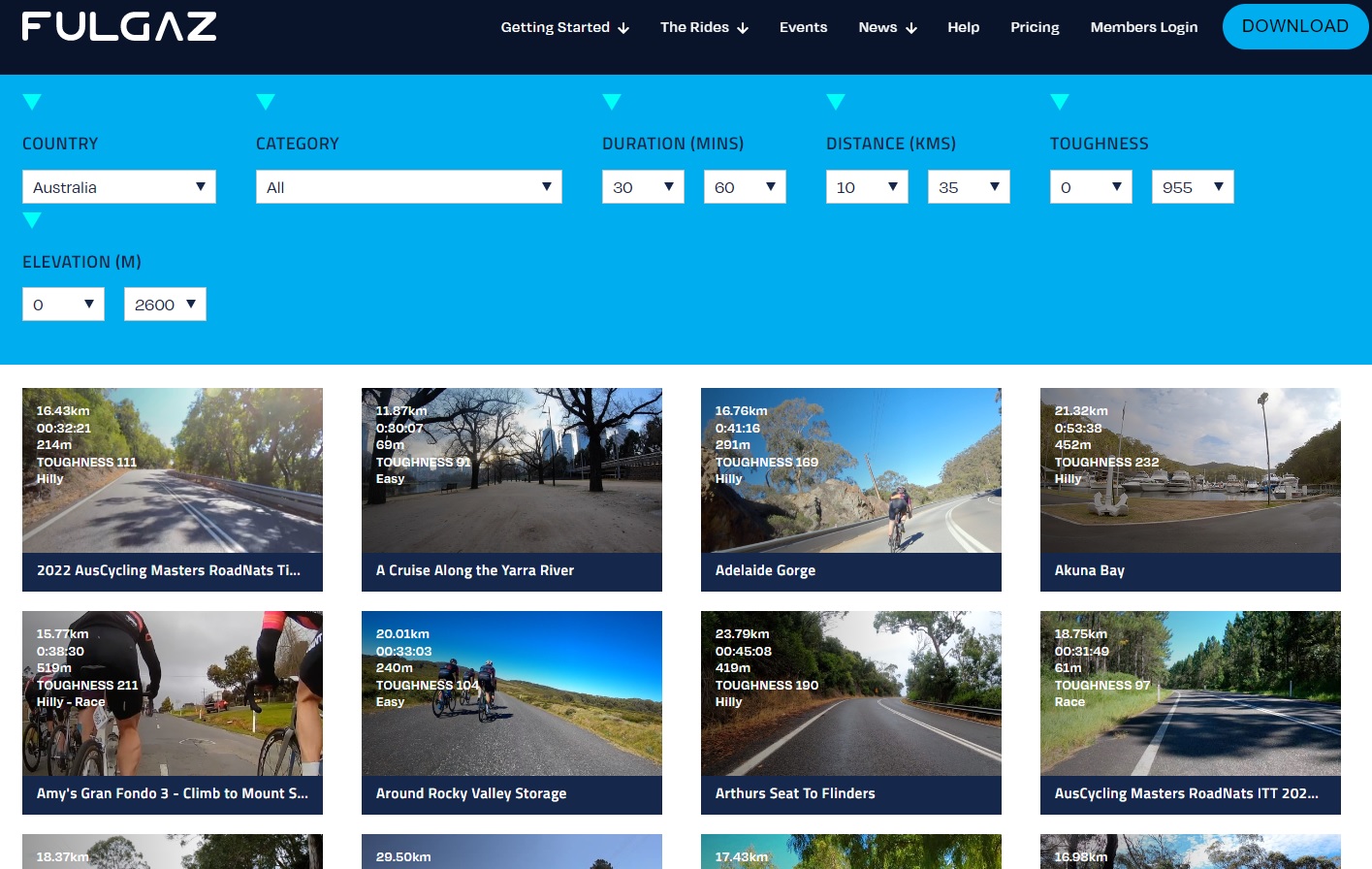This screenshot has height=869, width=1372.
Task: Click the blue triangle above the Elevation filter
Action: [32, 220]
